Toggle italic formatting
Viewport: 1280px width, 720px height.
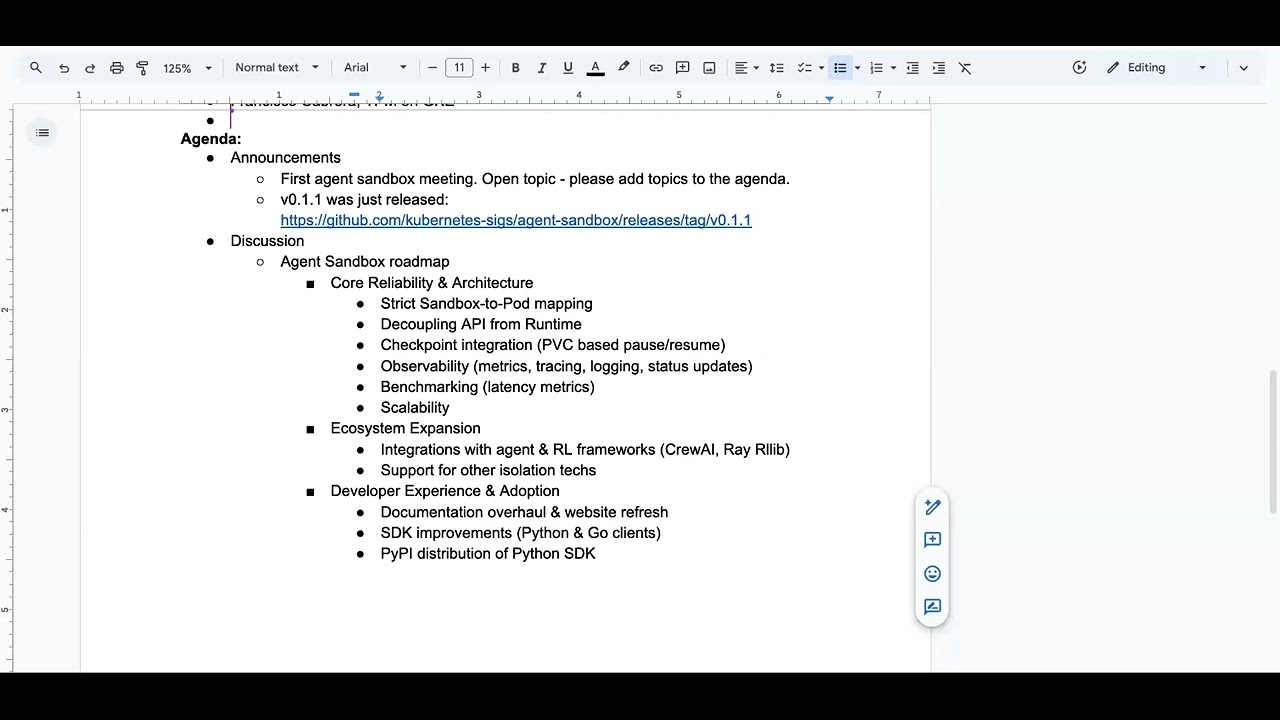coord(541,68)
